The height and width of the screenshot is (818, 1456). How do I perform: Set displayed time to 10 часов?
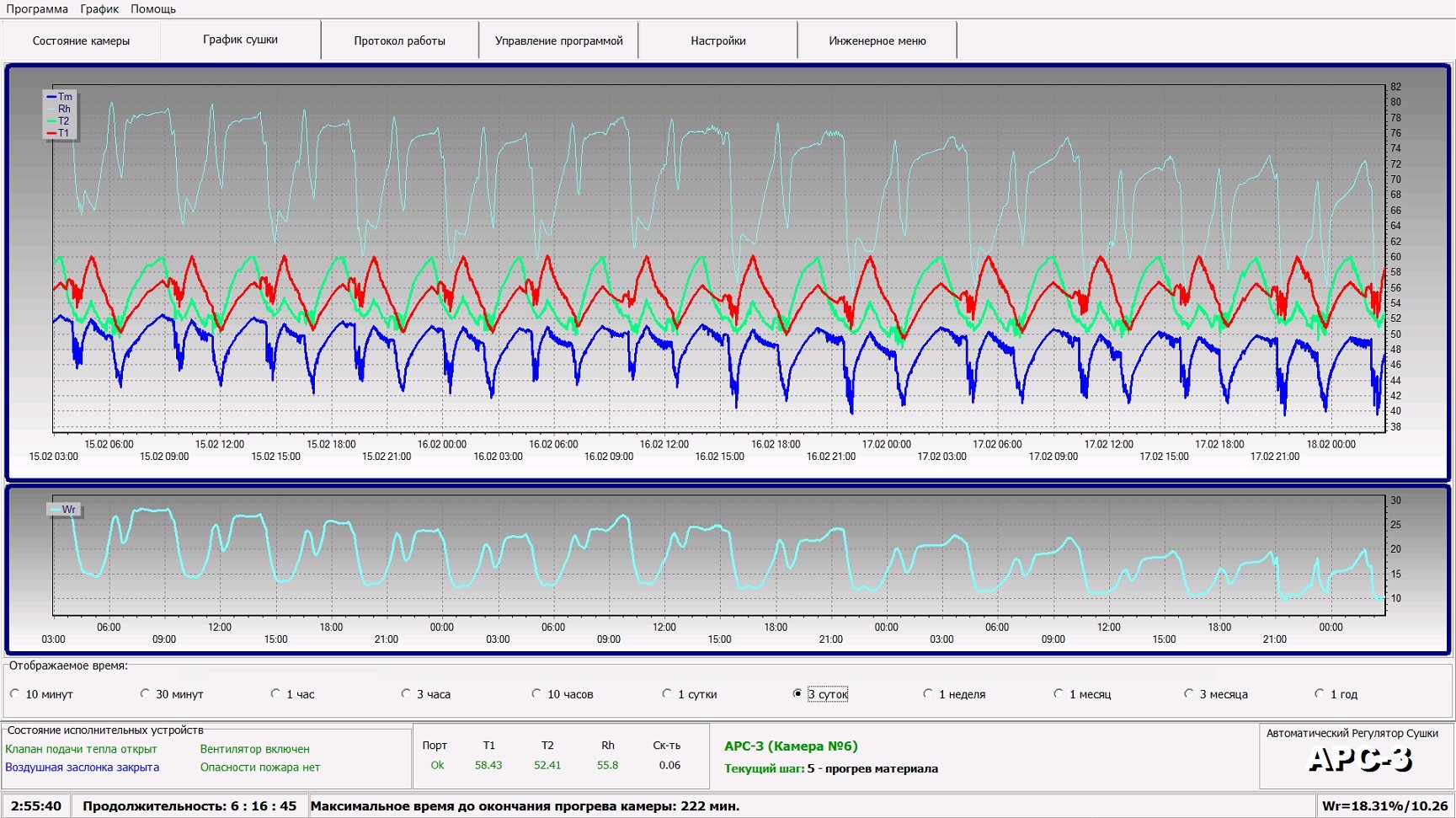[537, 694]
